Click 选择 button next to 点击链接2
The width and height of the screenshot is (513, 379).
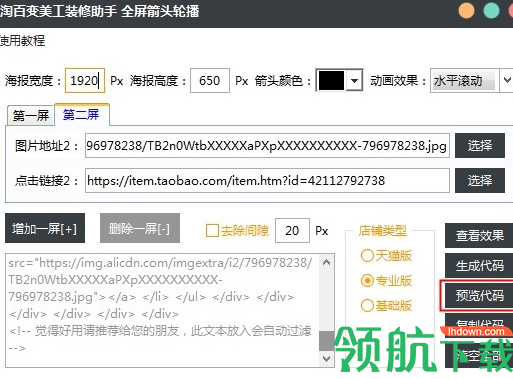coord(480,181)
